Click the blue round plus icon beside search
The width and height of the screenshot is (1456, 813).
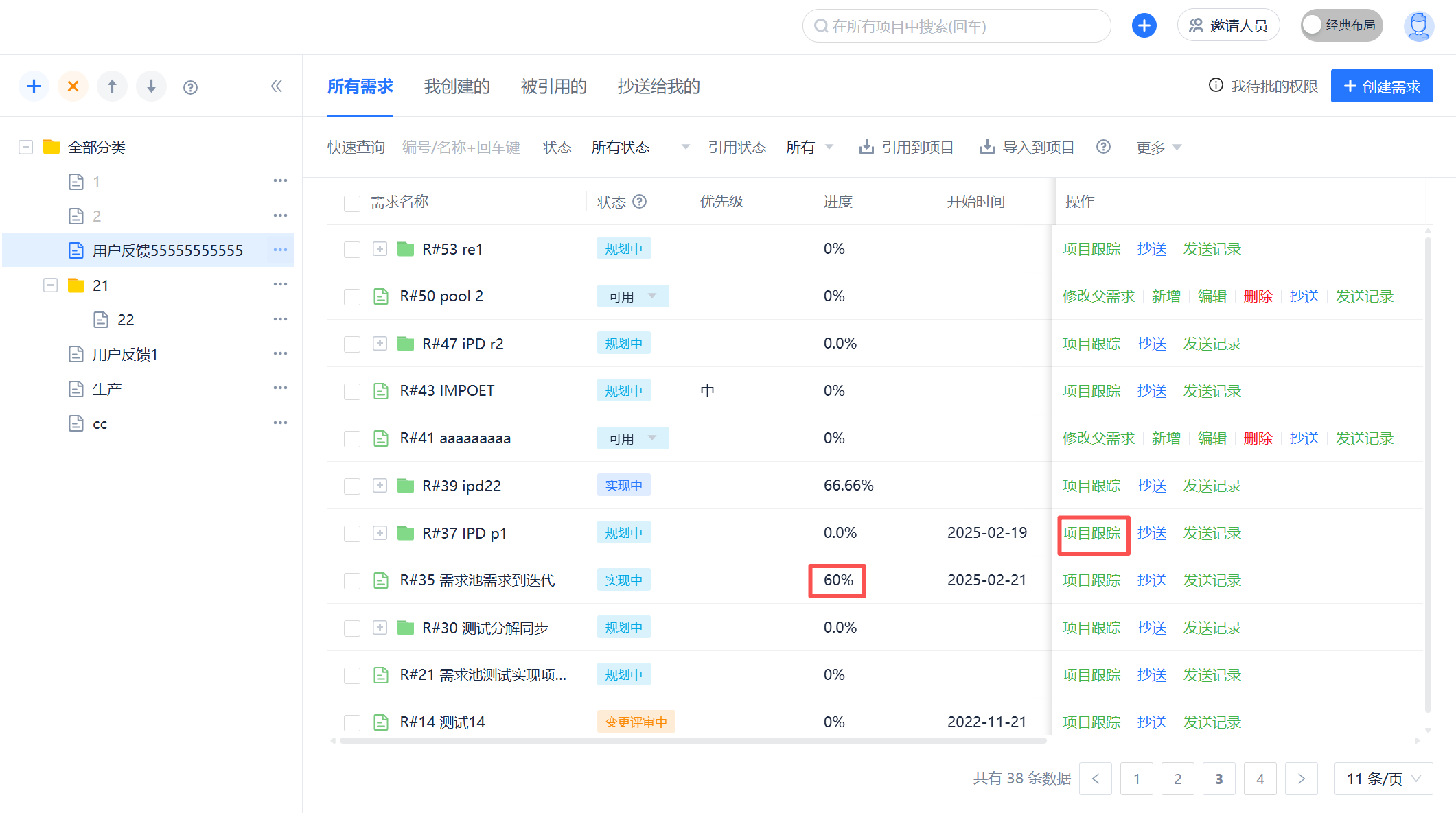(1144, 26)
